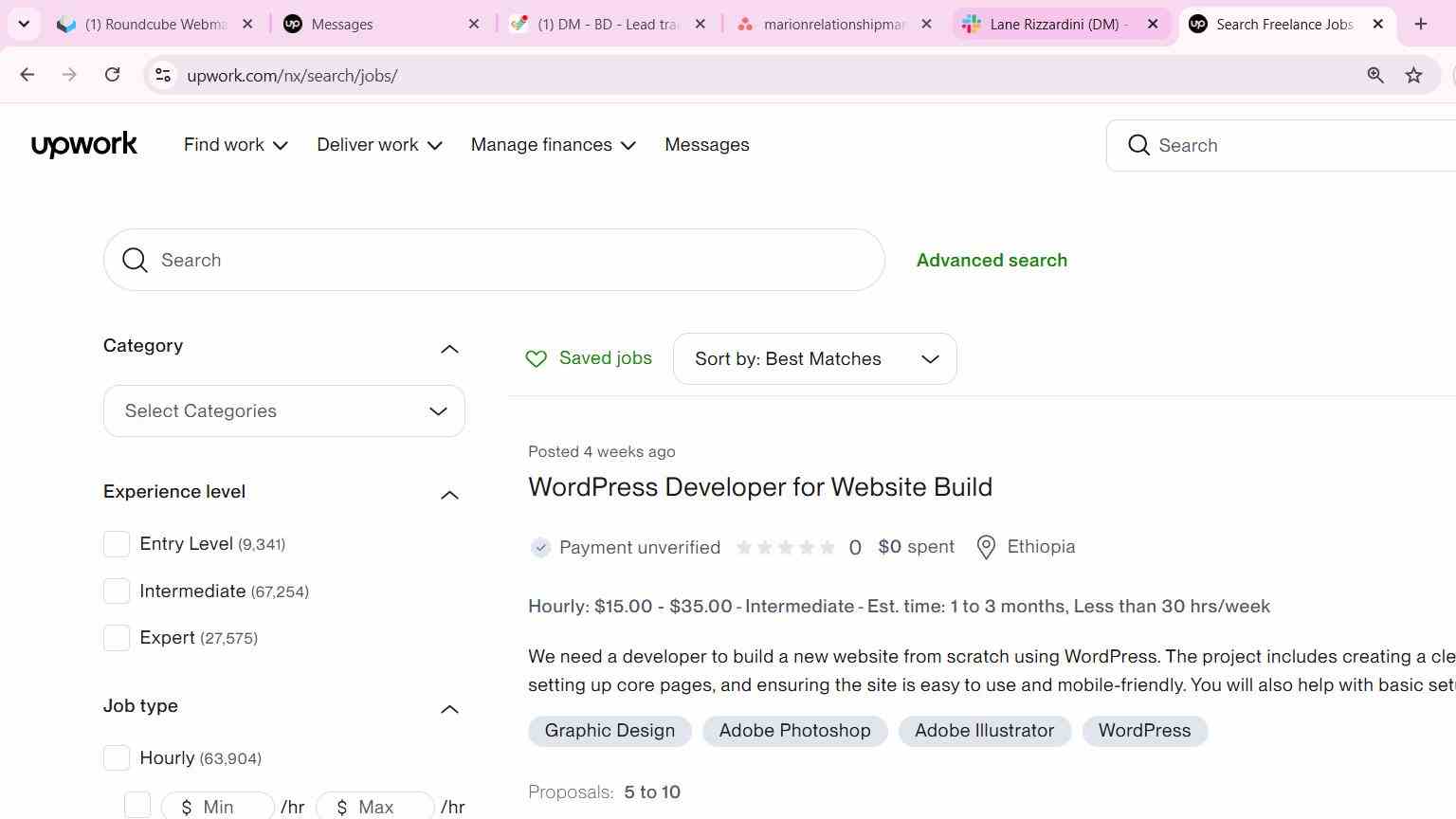Check the Entry Level experience checkbox
The width and height of the screenshot is (1456, 819).
(117, 544)
